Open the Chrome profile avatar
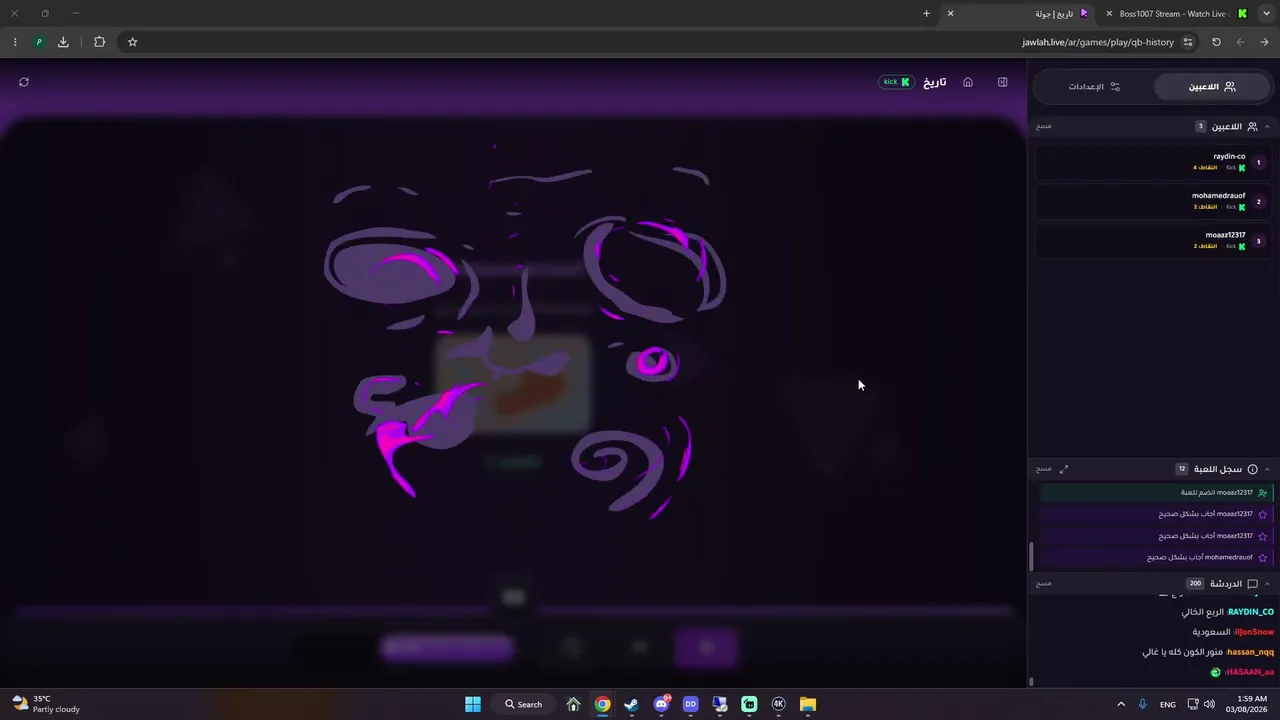Screen dimensions: 1280x720 39,42
